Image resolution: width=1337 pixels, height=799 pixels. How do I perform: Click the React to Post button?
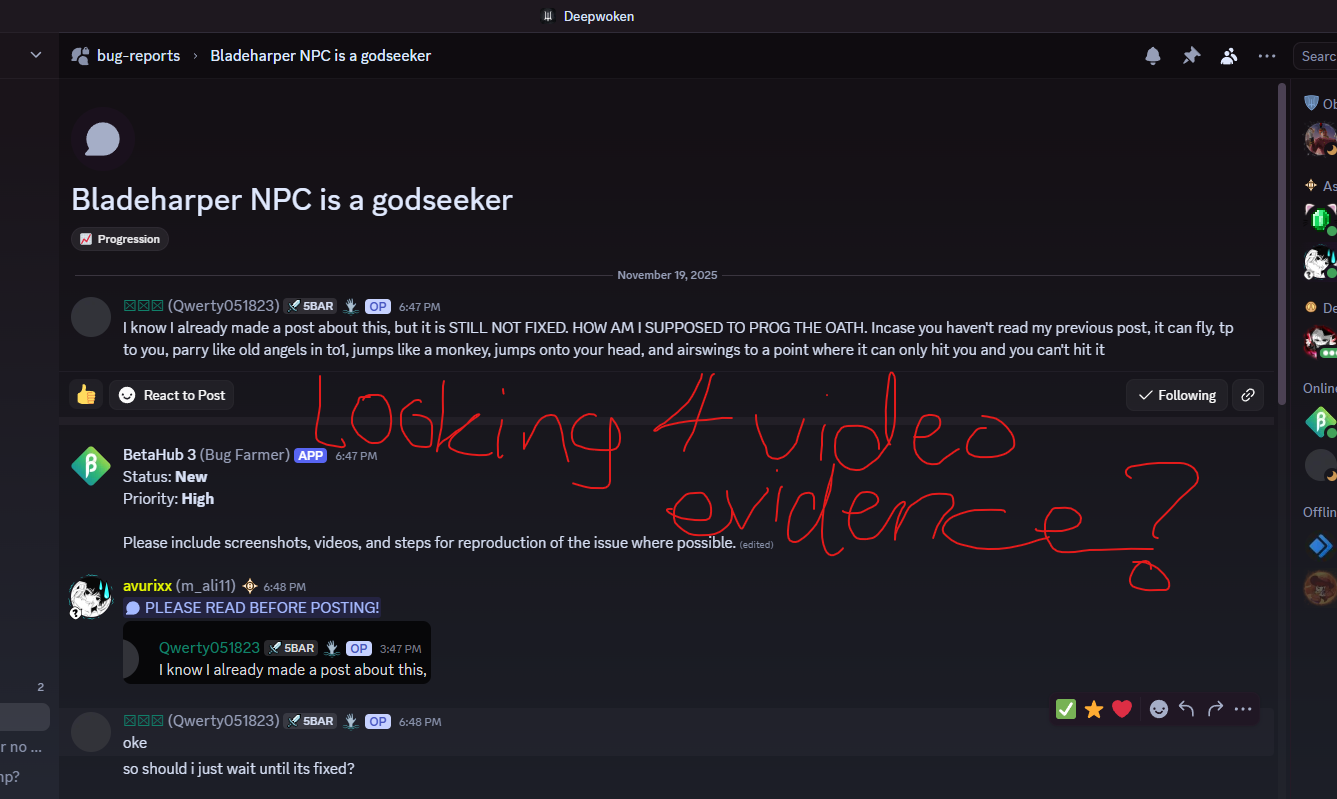(172, 395)
